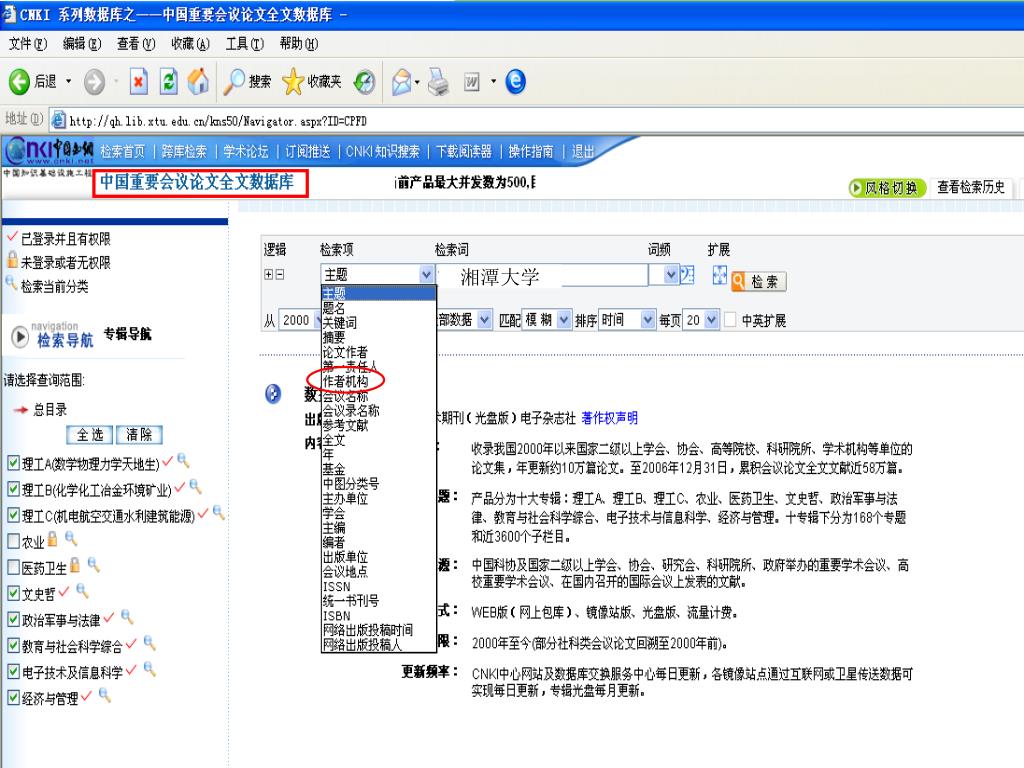Open the 词频 dropdown

pyautogui.click(x=671, y=274)
